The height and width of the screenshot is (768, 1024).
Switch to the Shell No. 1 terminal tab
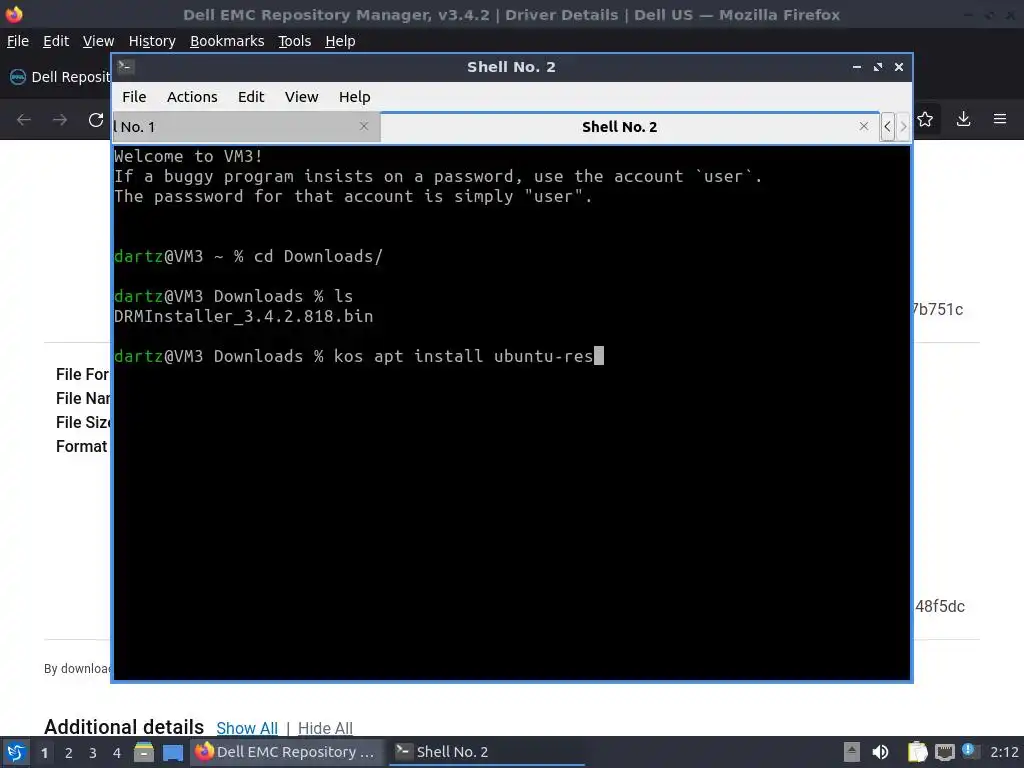[246, 127]
